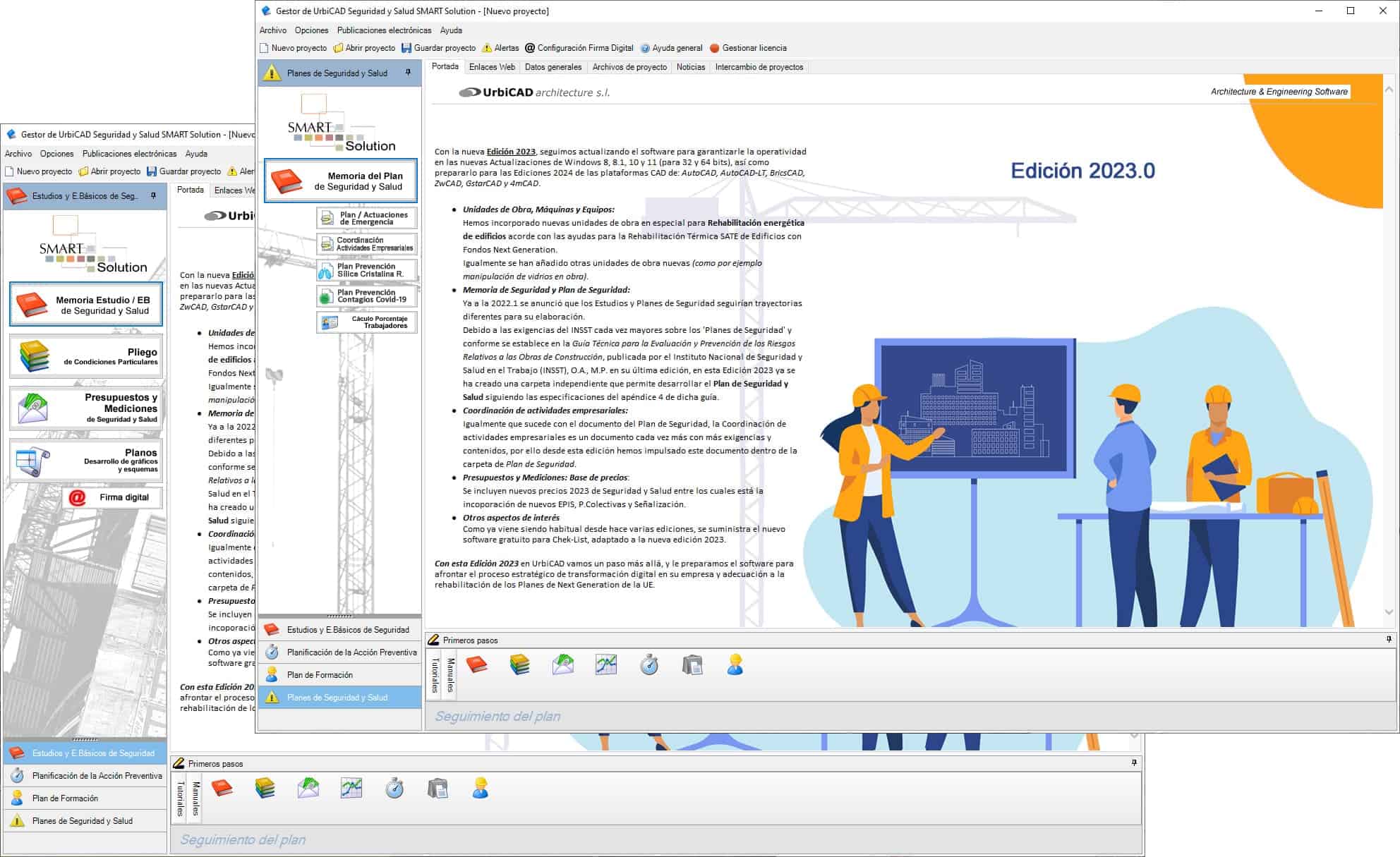This screenshot has height=857, width=1400.
Task: Select Portada tab in front window
Action: point(445,66)
